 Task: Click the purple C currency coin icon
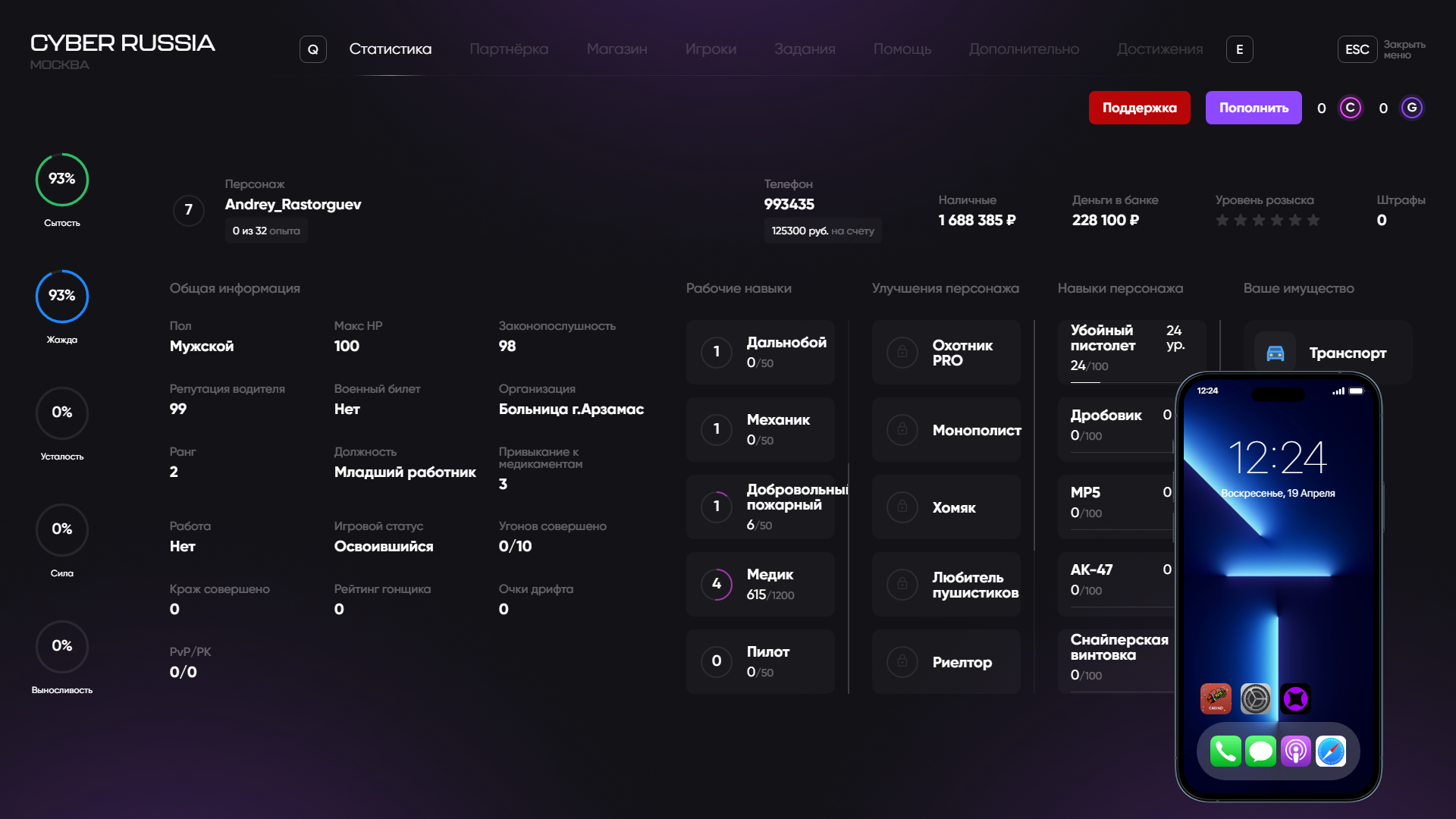1350,108
